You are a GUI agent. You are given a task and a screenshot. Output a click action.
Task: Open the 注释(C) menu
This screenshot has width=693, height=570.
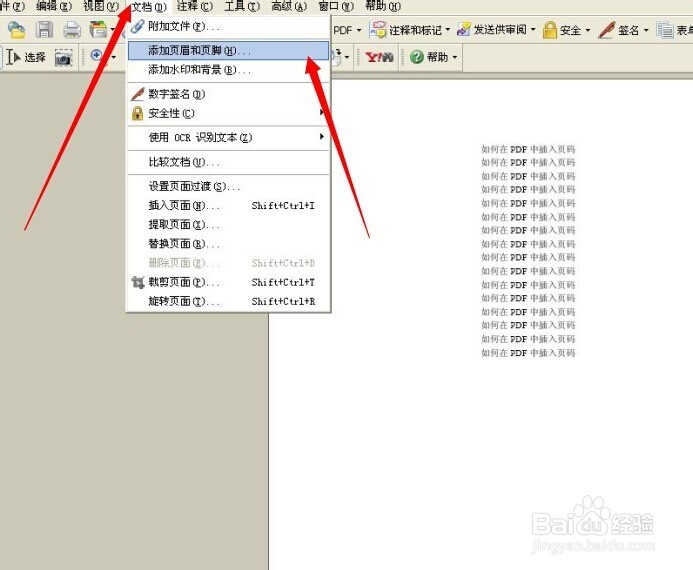click(195, 6)
